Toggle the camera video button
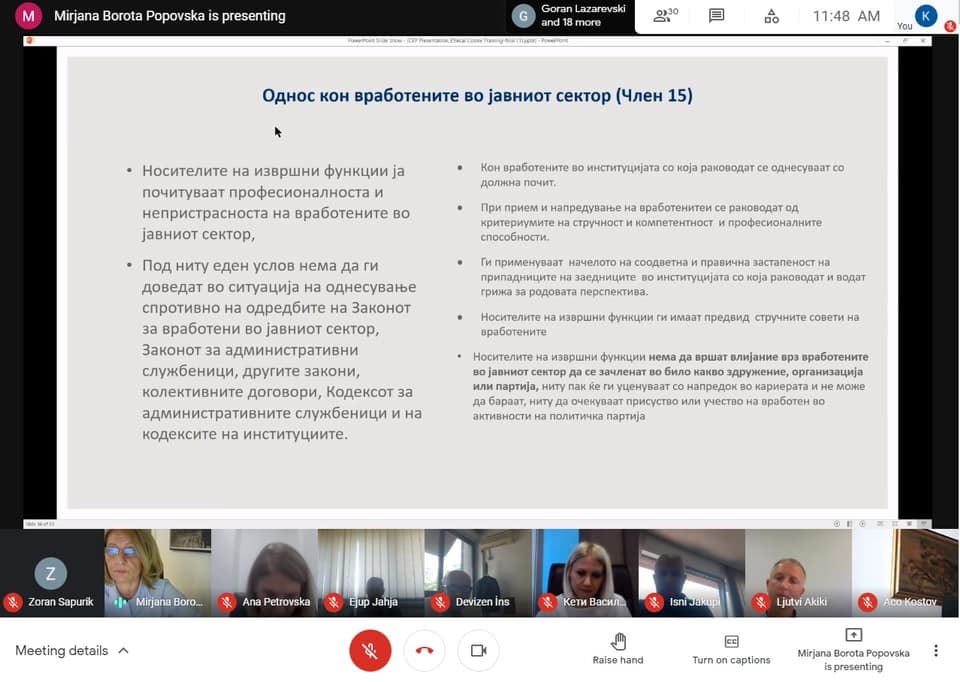This screenshot has height=682, width=960. 478,651
